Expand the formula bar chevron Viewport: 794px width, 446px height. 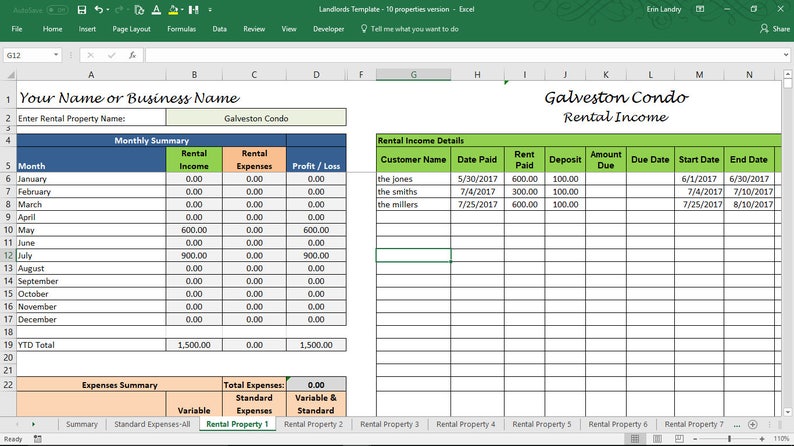[786, 55]
